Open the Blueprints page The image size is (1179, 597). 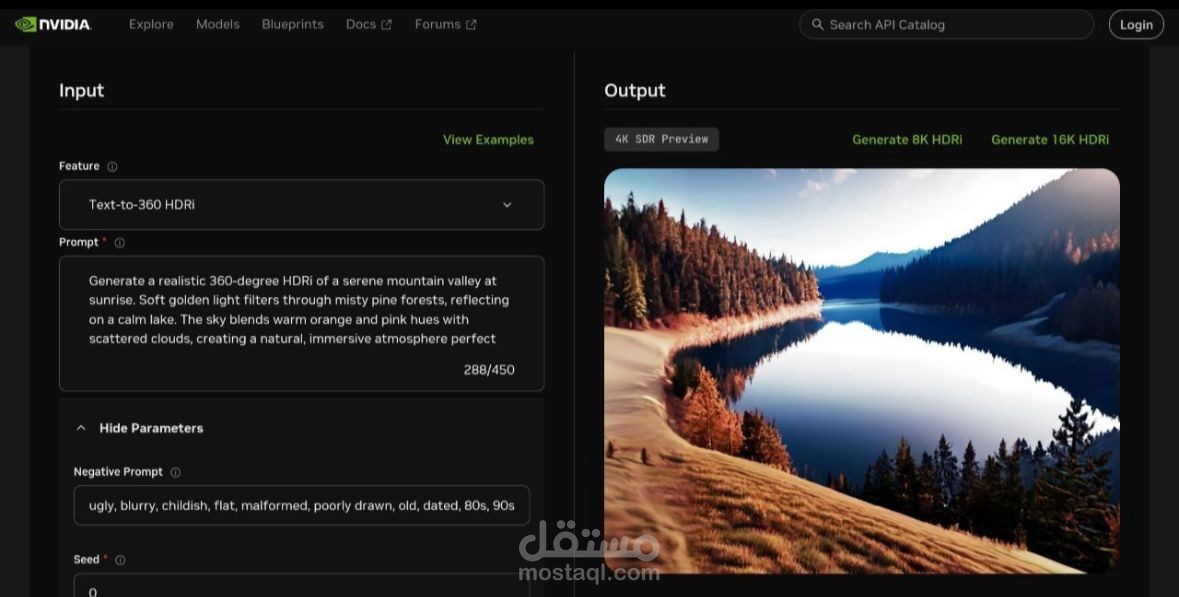click(x=292, y=25)
